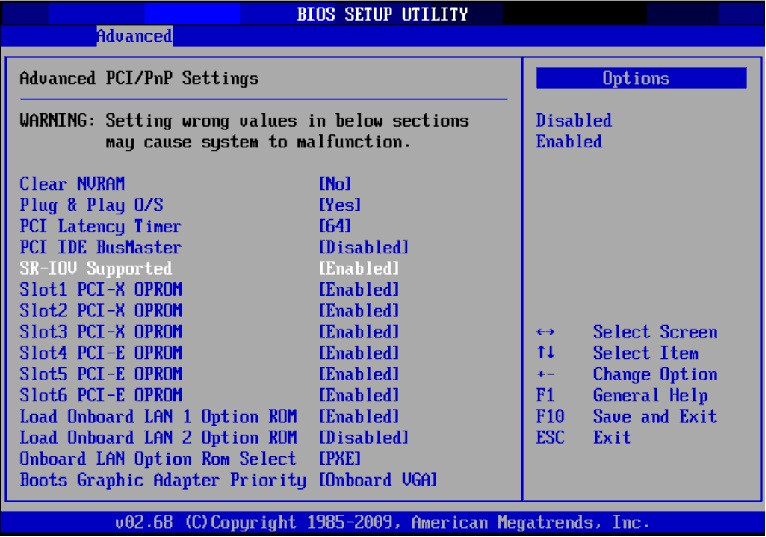766x537 pixels.
Task: Select the Advanced tab
Action: pyautogui.click(x=134, y=37)
